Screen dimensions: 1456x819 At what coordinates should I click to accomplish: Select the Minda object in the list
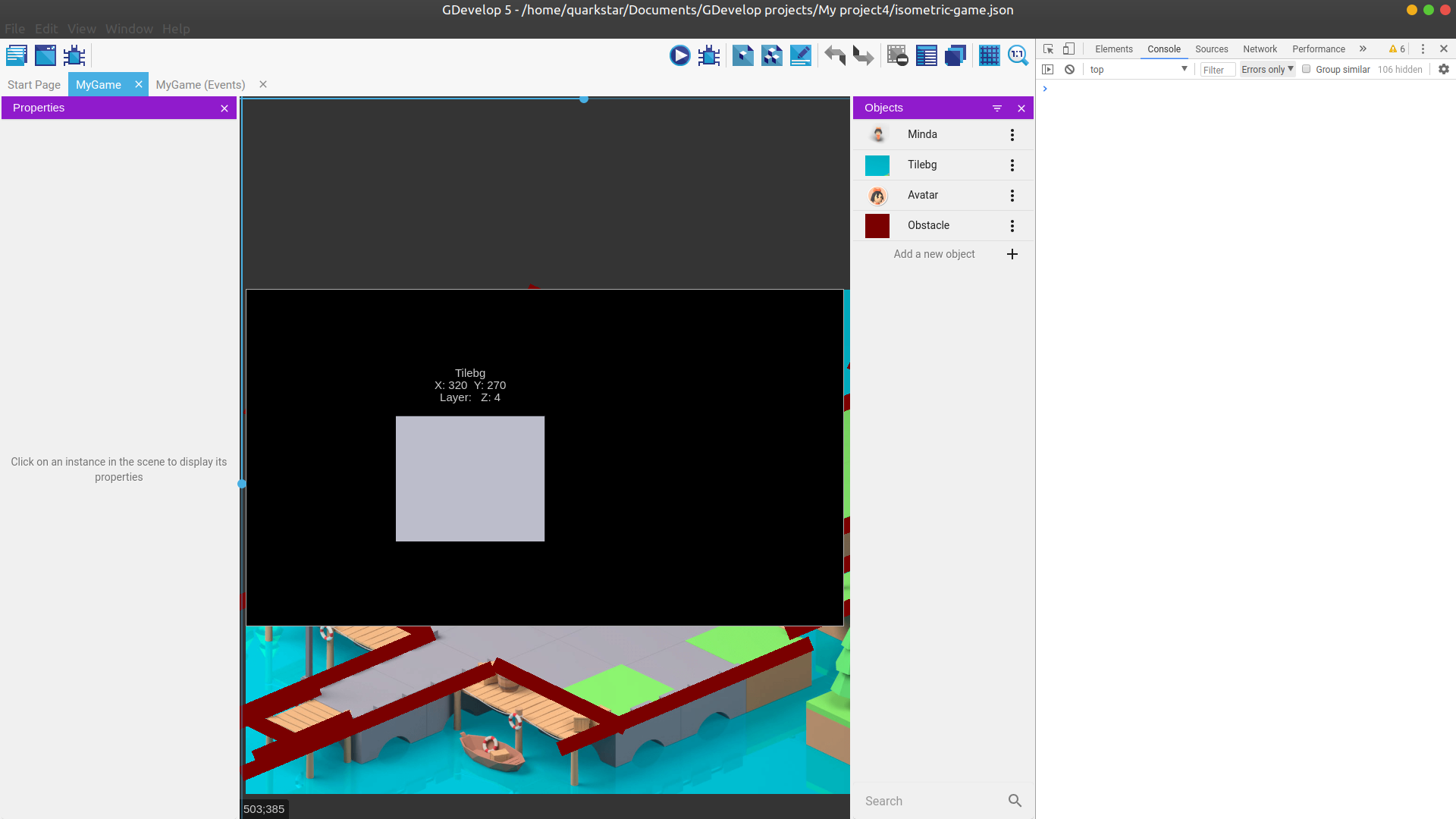[x=943, y=134]
